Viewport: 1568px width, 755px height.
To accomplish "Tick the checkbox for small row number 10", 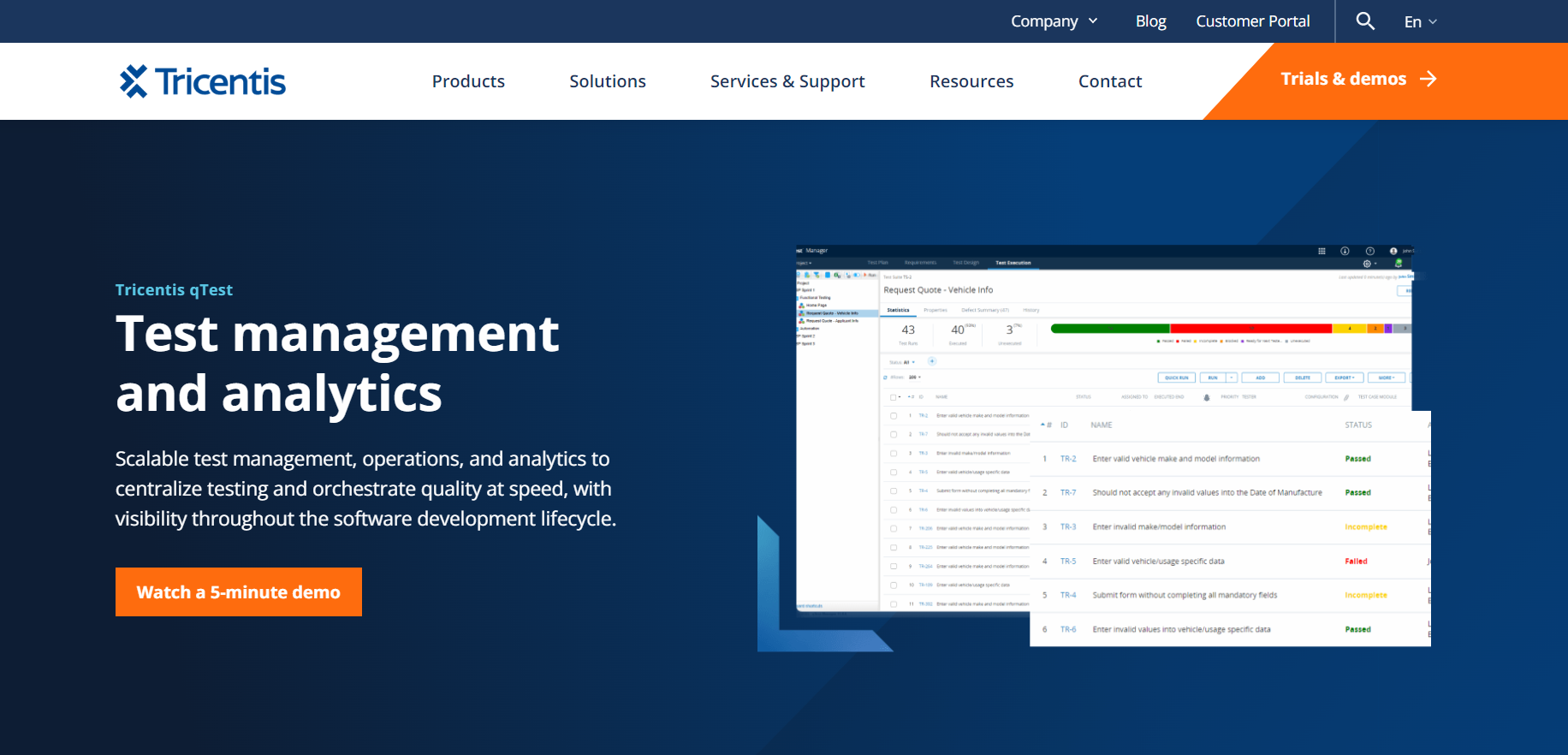I will click(894, 586).
